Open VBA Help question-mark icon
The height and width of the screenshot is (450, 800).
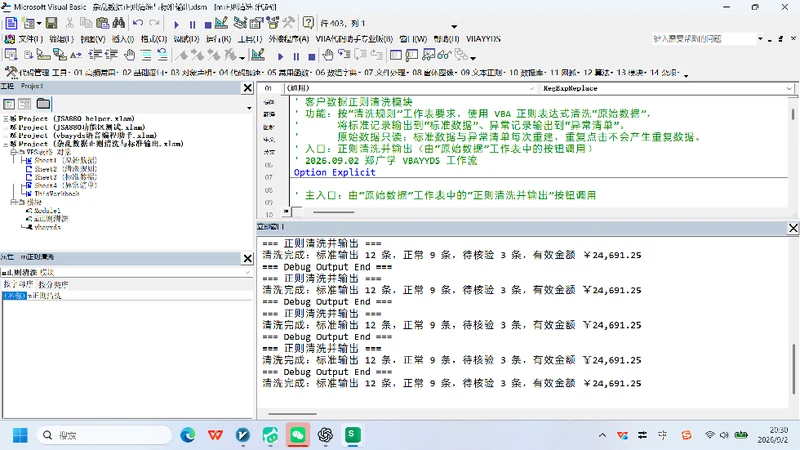[308, 23]
